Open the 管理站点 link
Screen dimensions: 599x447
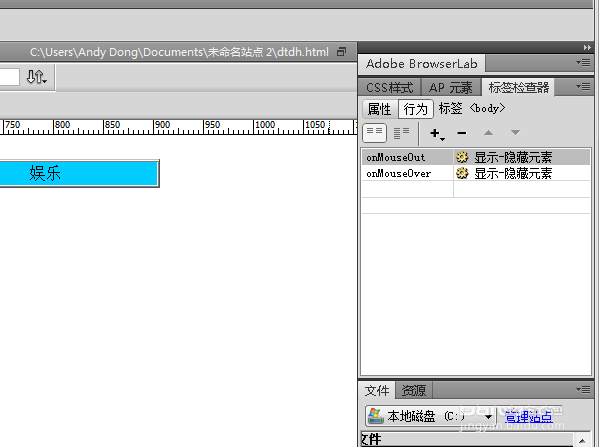coord(529,416)
